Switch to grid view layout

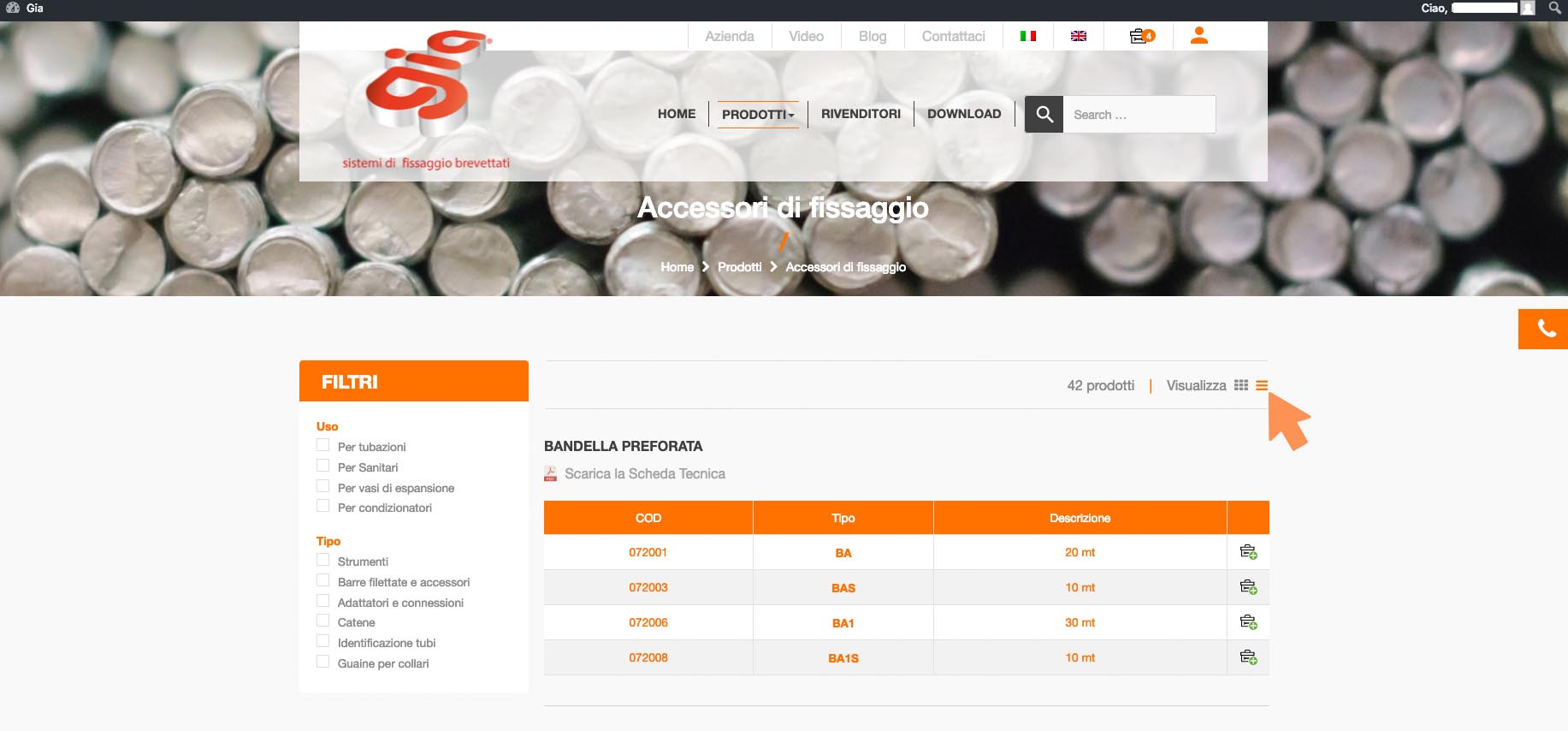[x=1241, y=385]
